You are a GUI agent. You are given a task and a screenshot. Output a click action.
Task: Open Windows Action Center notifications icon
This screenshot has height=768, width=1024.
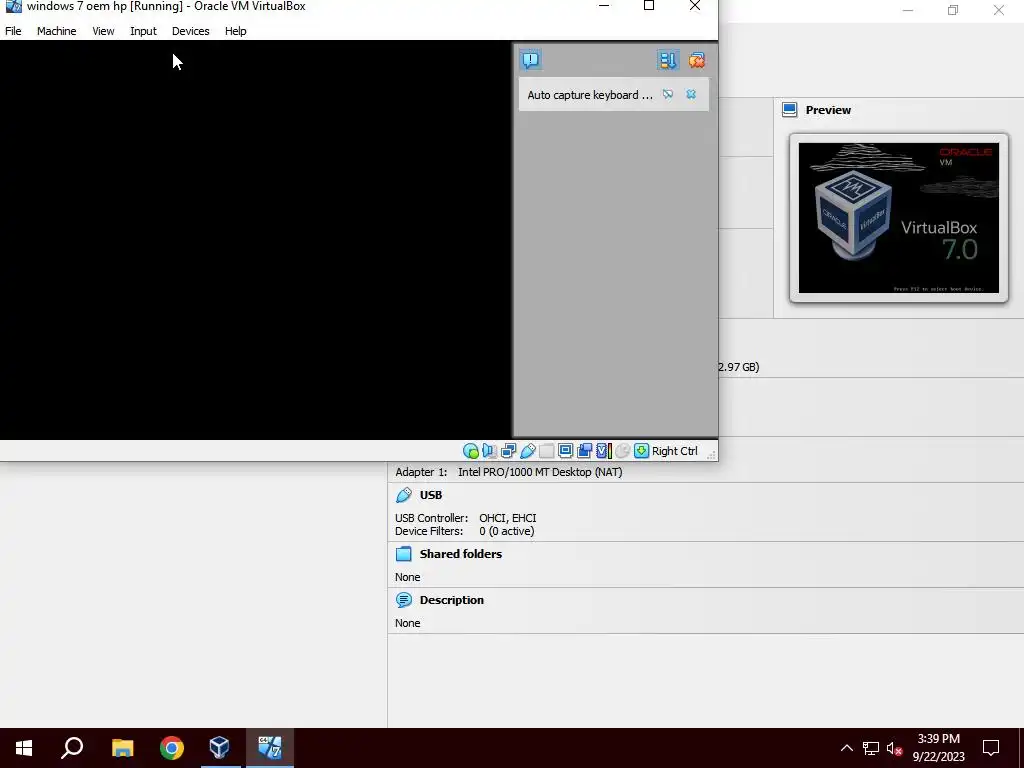pos(991,748)
